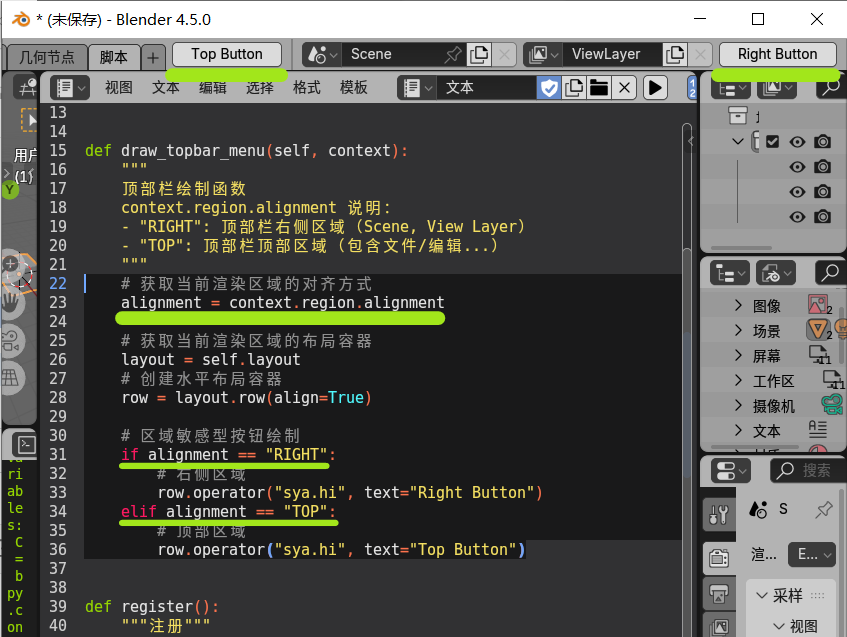Click the camera datablock icon beside 摄像机
The height and width of the screenshot is (637, 847).
(831, 404)
